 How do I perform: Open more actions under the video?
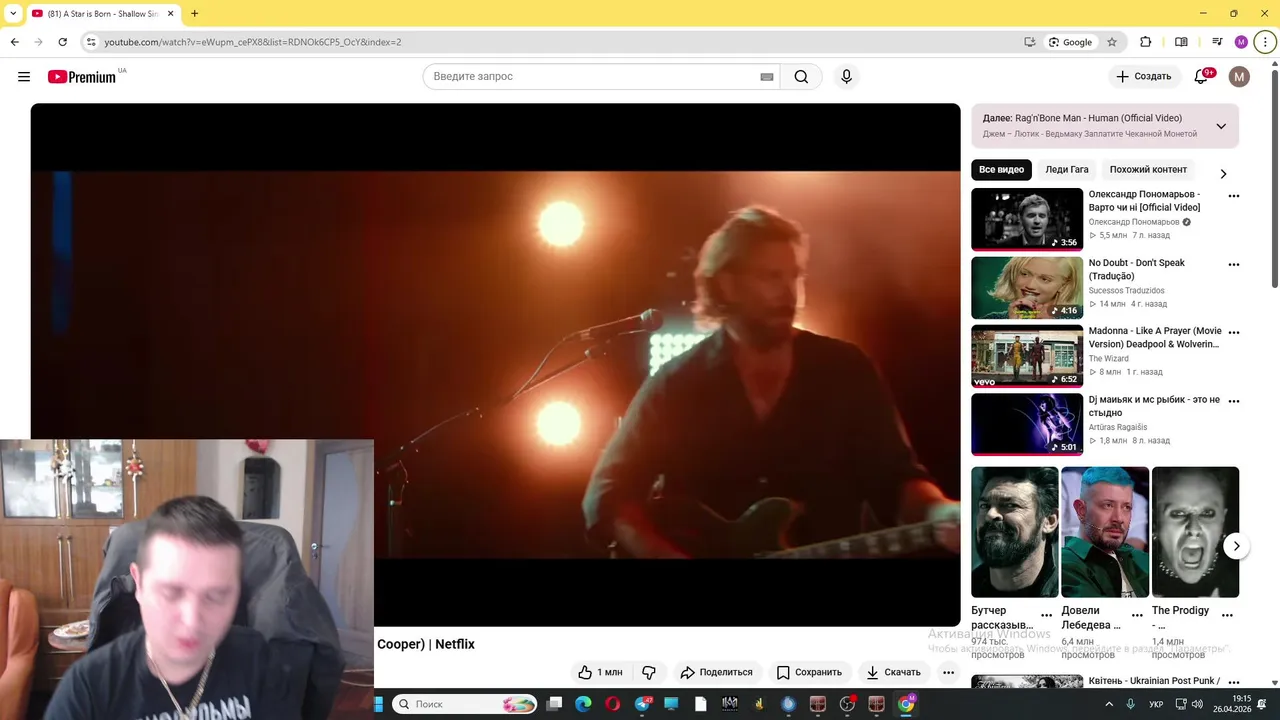pyautogui.click(x=948, y=672)
